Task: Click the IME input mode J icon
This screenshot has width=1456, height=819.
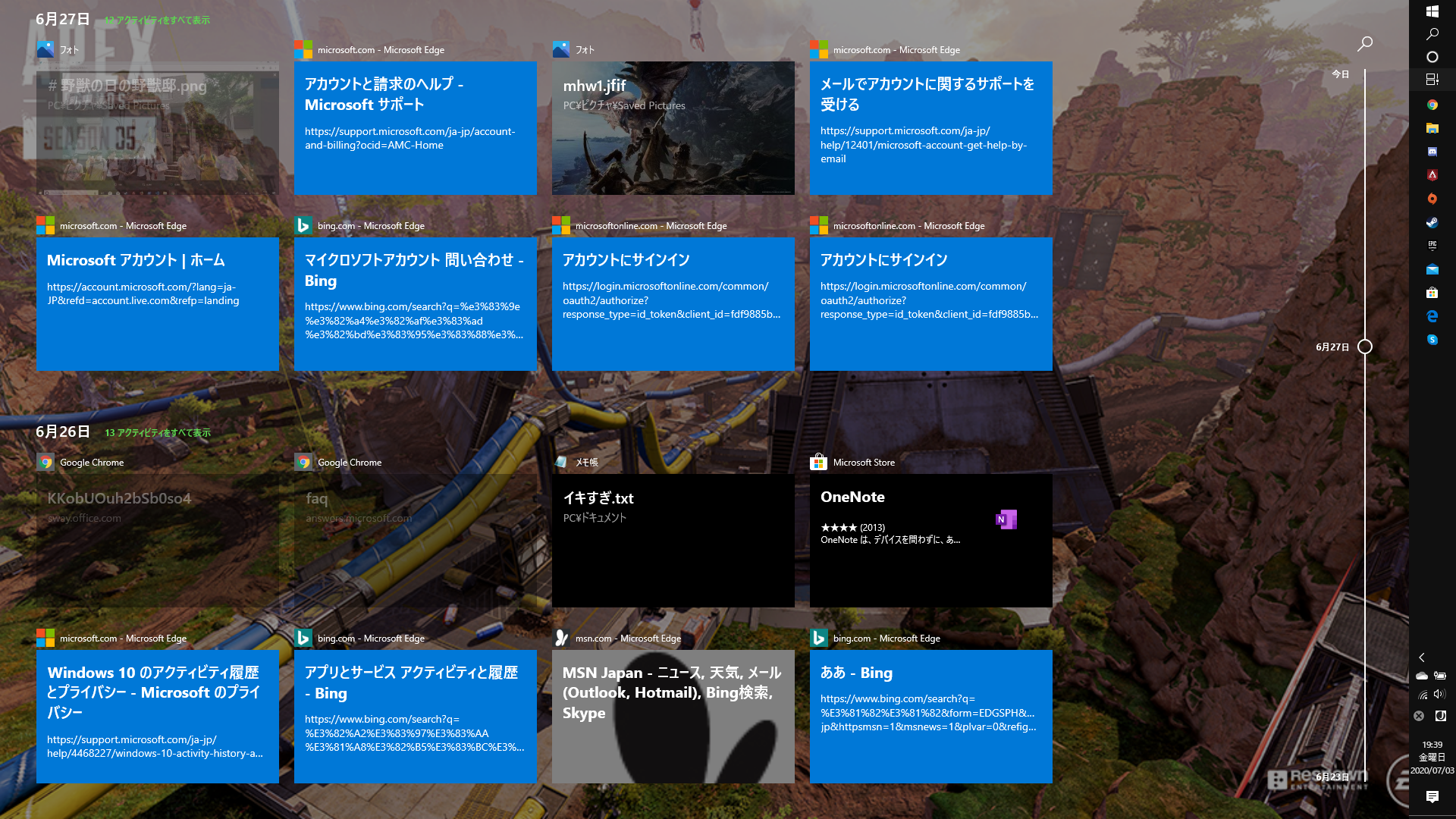Action: tap(1441, 716)
